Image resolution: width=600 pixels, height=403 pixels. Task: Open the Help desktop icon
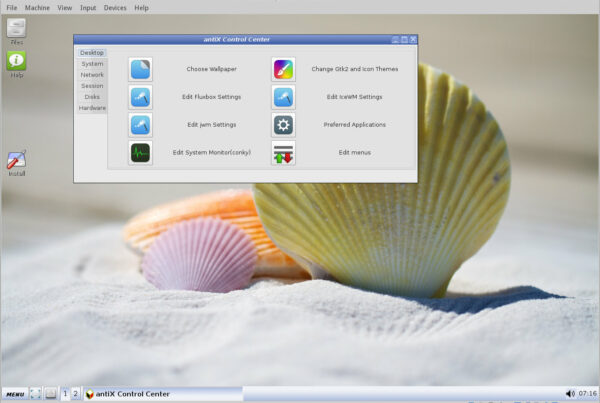click(17, 63)
